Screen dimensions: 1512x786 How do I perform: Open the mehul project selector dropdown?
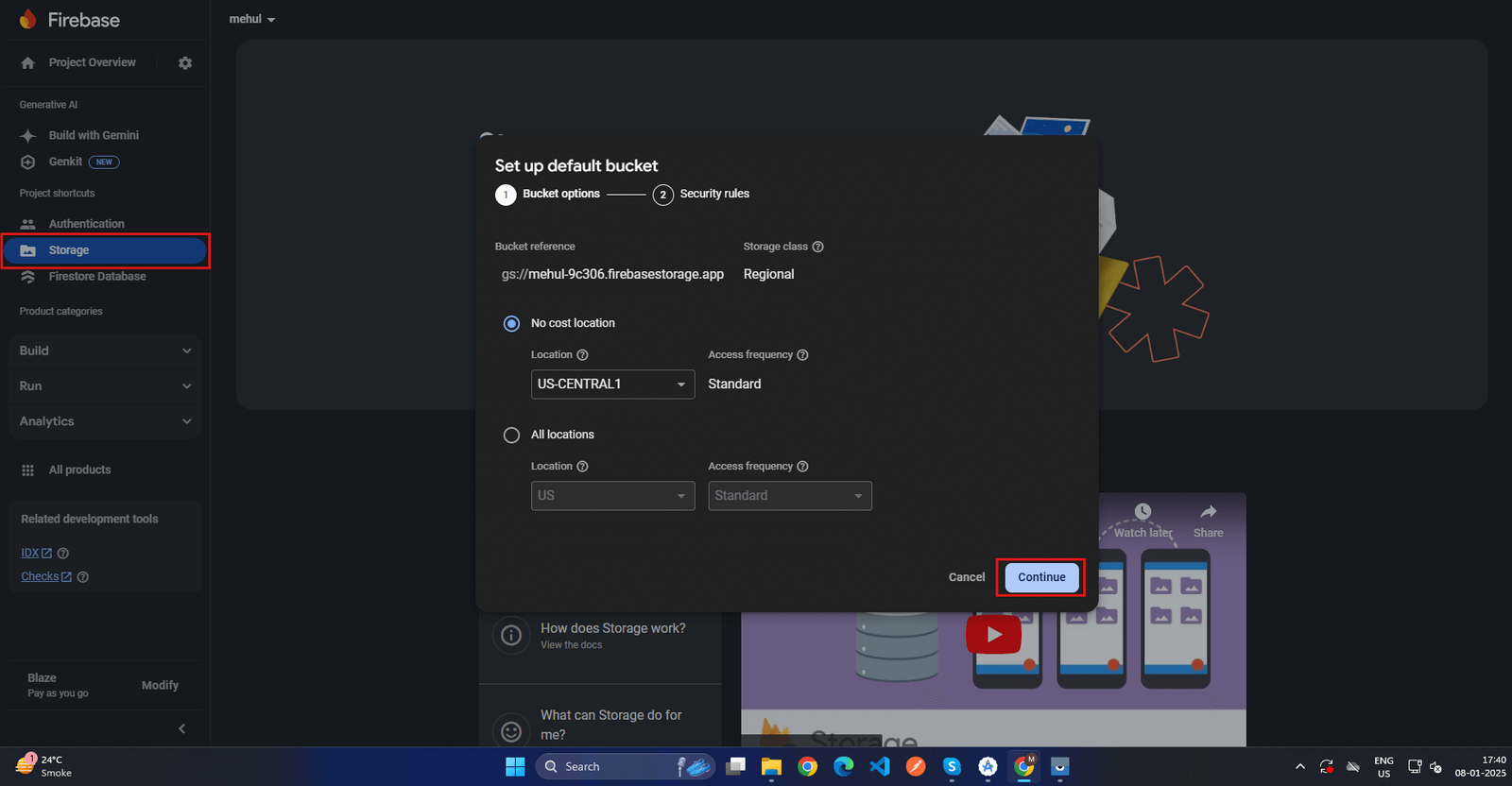tap(251, 19)
